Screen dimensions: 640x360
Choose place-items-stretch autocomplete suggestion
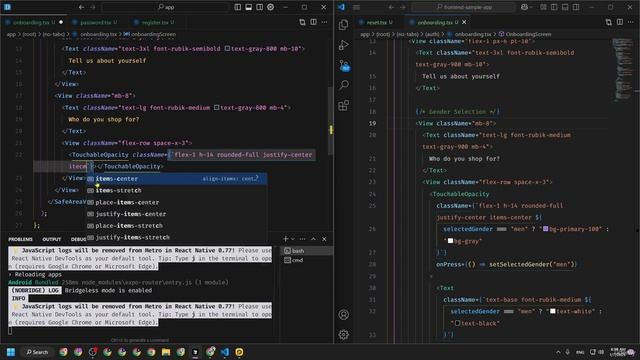(176, 226)
